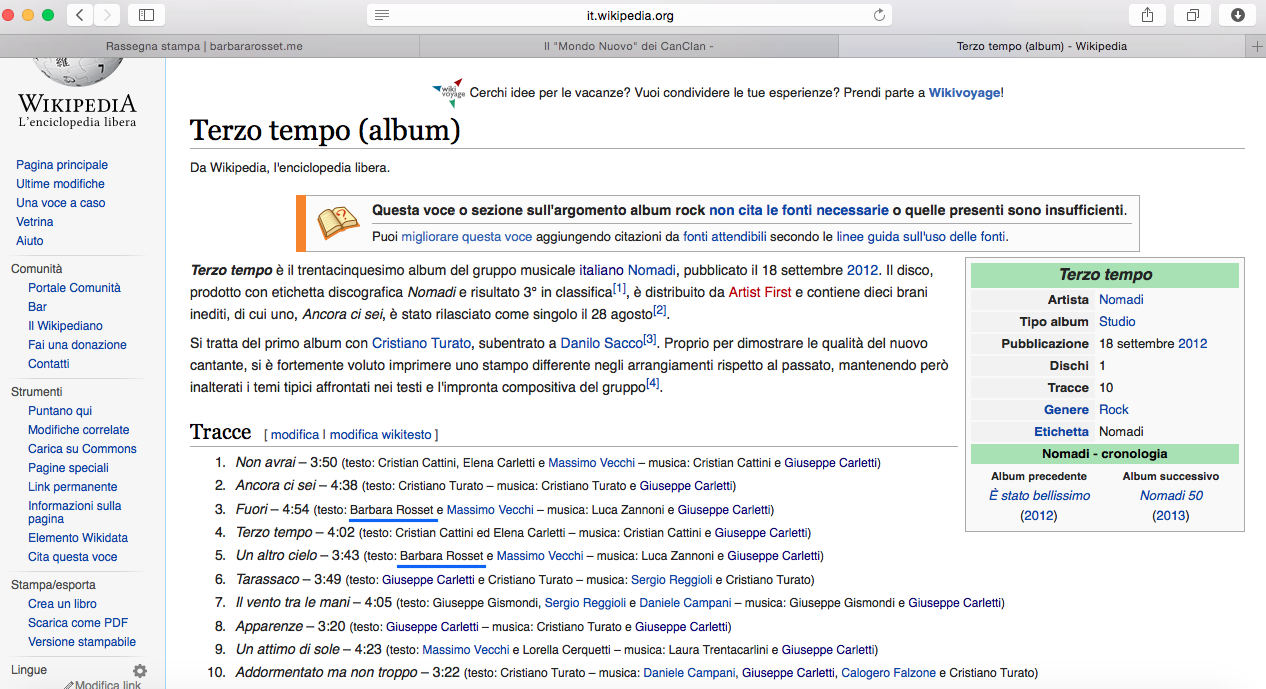Image resolution: width=1266 pixels, height=689 pixels.
Task: Click 'Bar' community link in sidebar
Action: point(38,307)
